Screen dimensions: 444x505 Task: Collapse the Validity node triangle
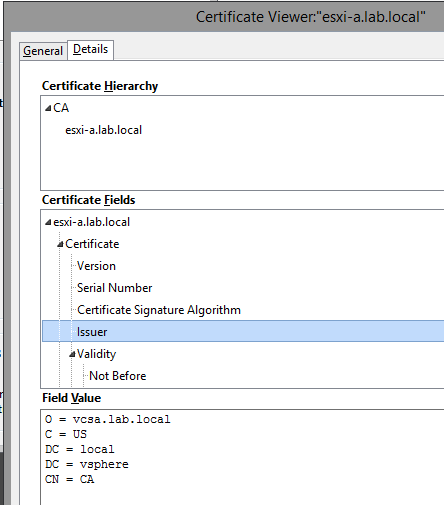coord(72,354)
